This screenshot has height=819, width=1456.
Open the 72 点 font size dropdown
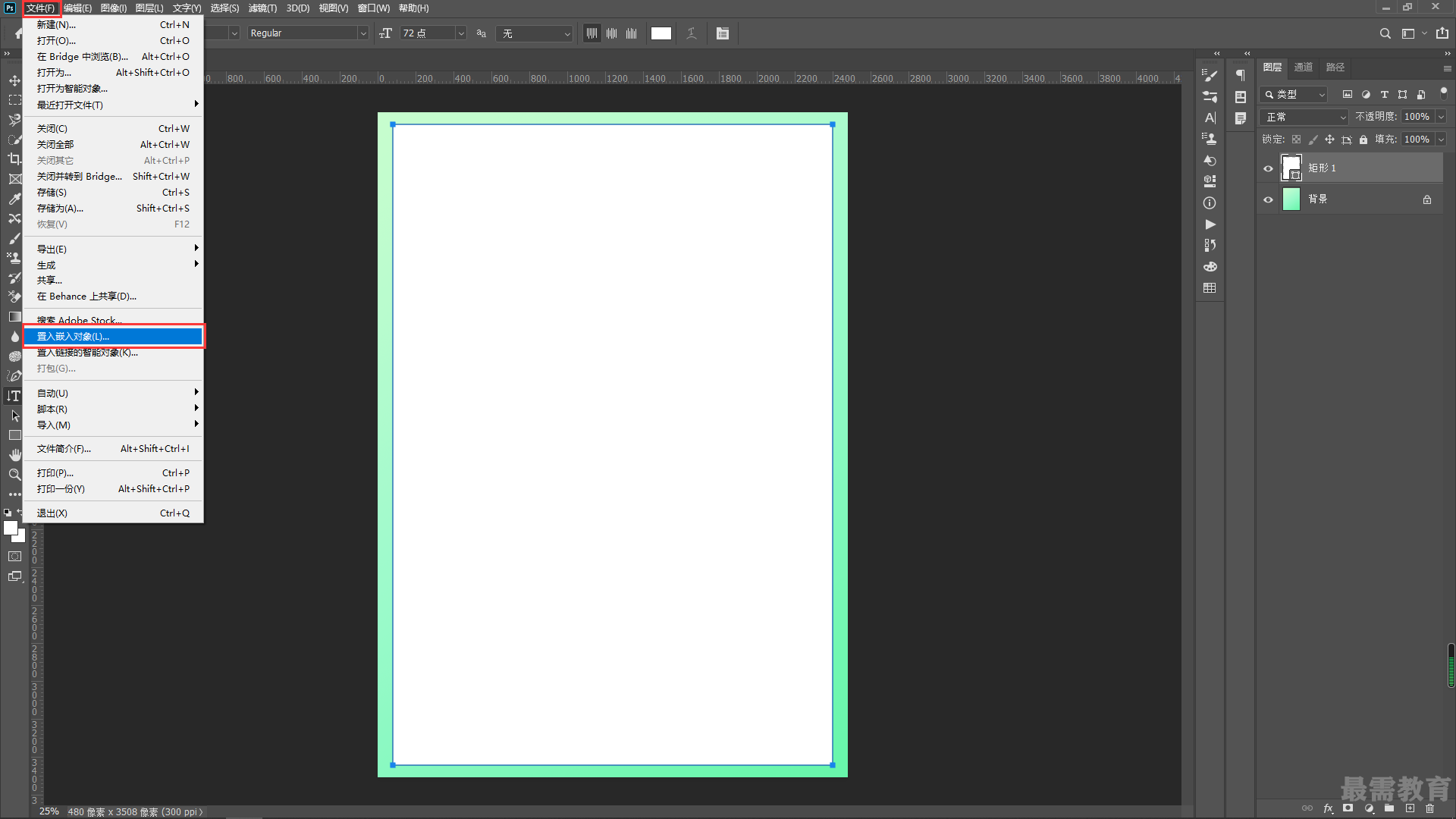(433, 33)
